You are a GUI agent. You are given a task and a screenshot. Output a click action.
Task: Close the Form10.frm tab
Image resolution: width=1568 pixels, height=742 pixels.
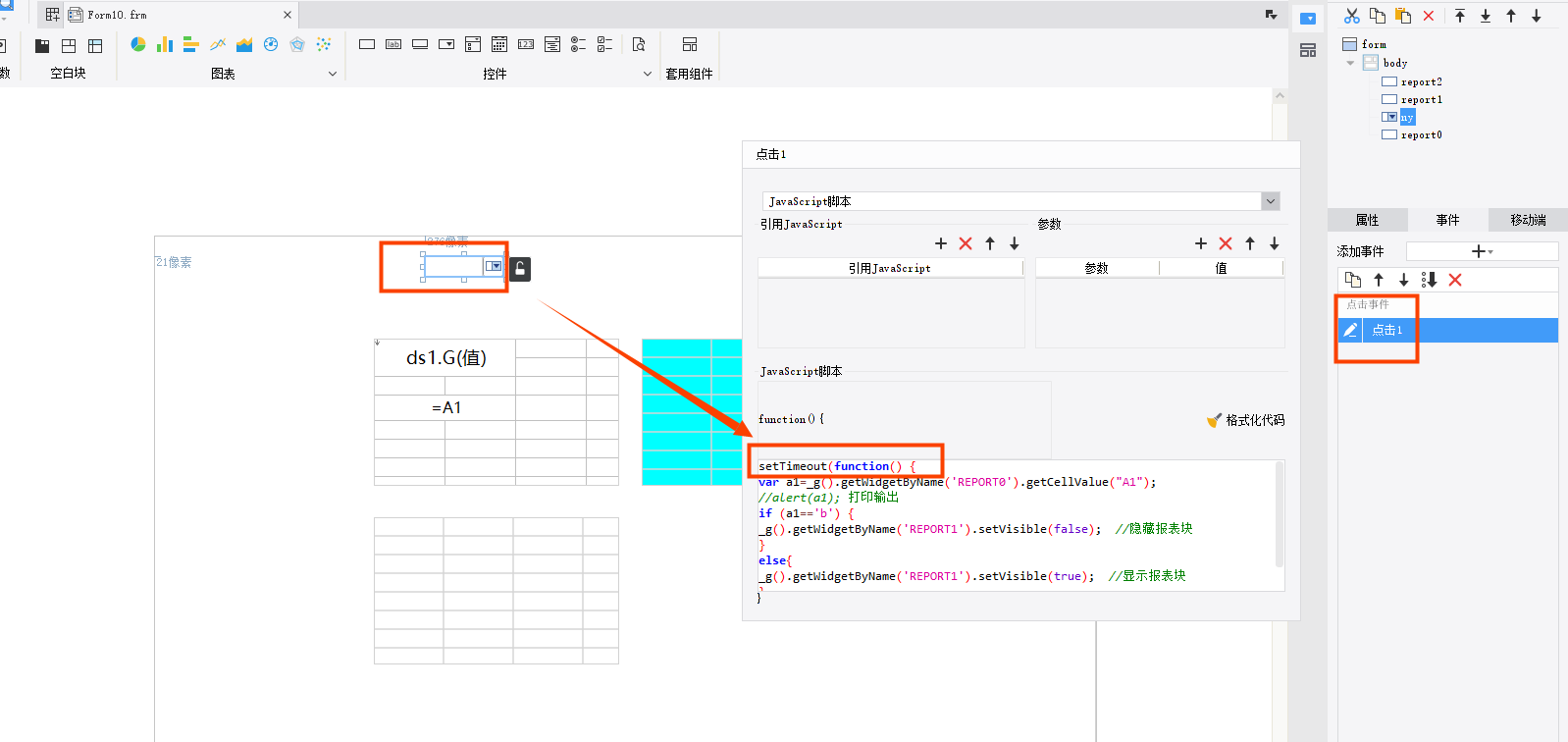[x=287, y=15]
